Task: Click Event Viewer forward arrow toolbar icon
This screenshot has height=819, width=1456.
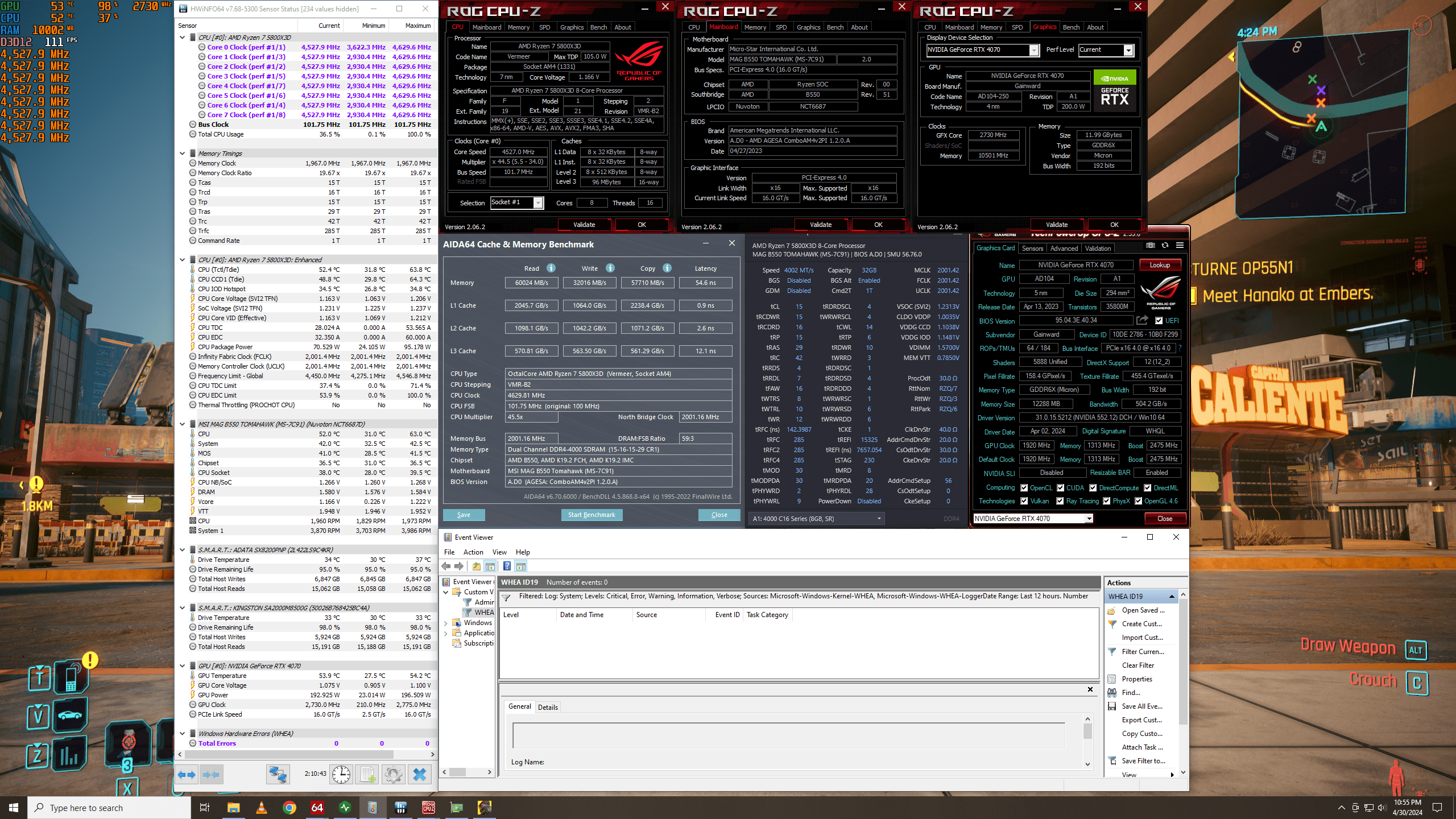Action: pos(459,566)
